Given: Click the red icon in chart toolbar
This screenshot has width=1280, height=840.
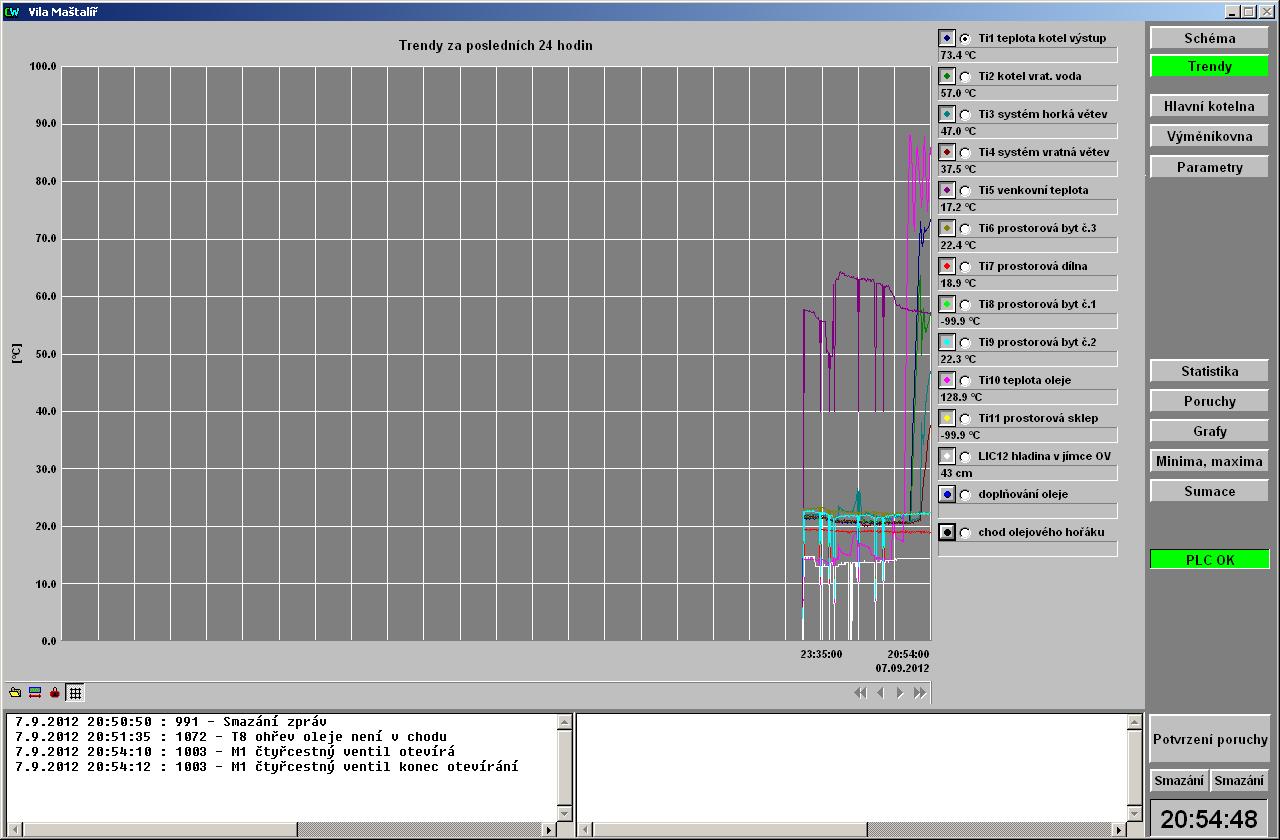Looking at the screenshot, I should 55,692.
